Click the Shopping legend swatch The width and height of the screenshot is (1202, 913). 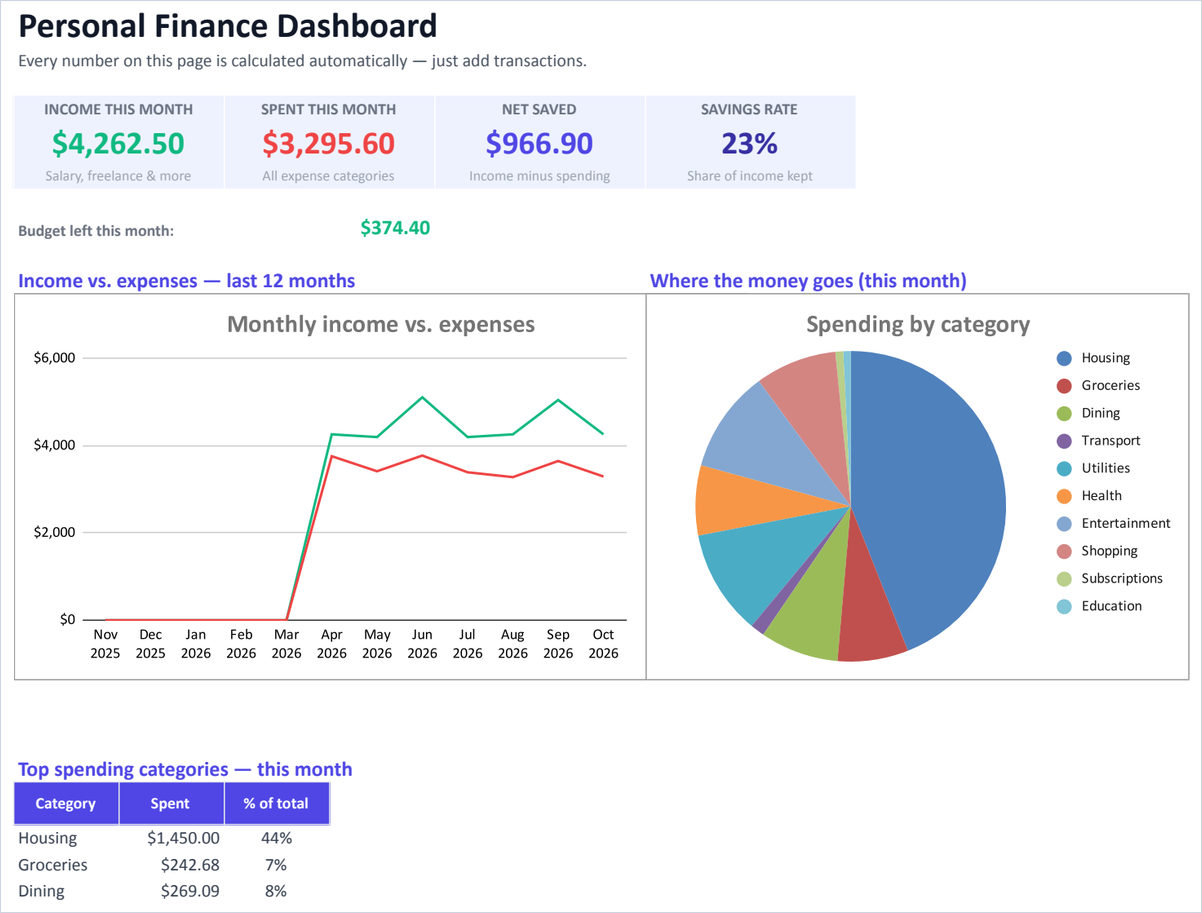tap(1064, 551)
